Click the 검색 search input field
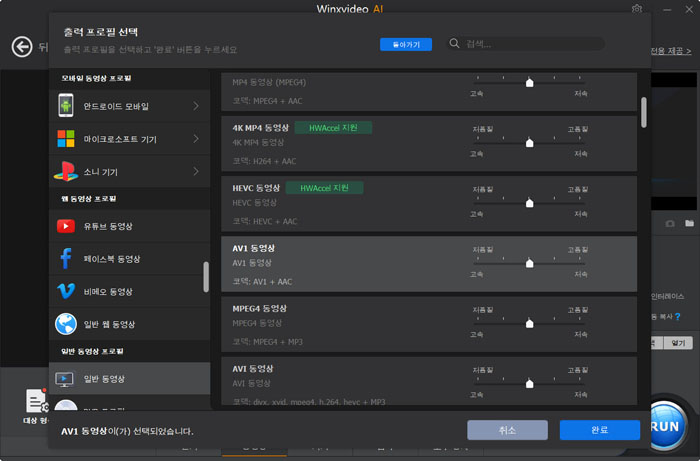This screenshot has height=461, width=700. (530, 44)
